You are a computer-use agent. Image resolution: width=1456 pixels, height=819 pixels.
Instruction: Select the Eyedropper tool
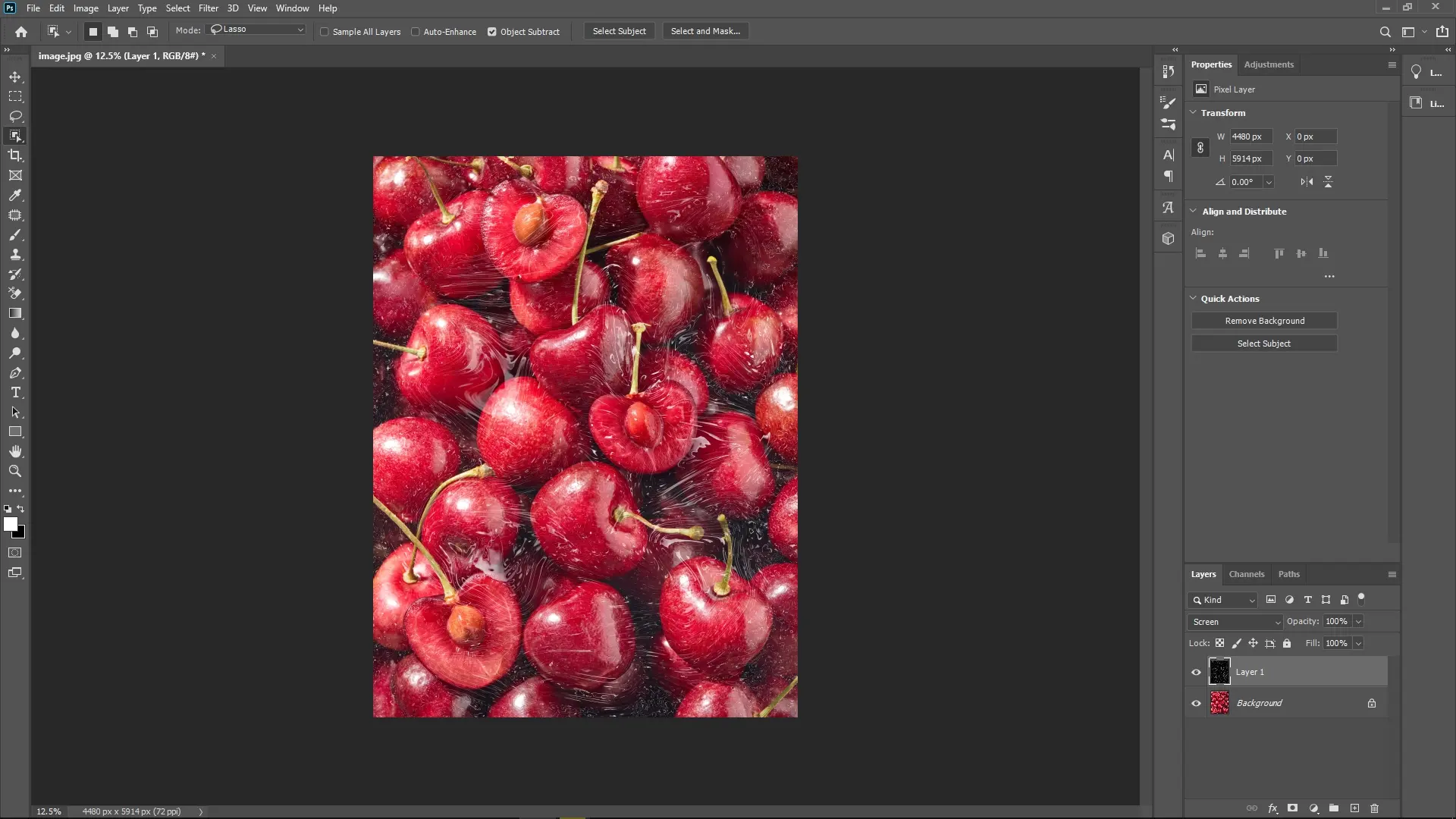15,196
